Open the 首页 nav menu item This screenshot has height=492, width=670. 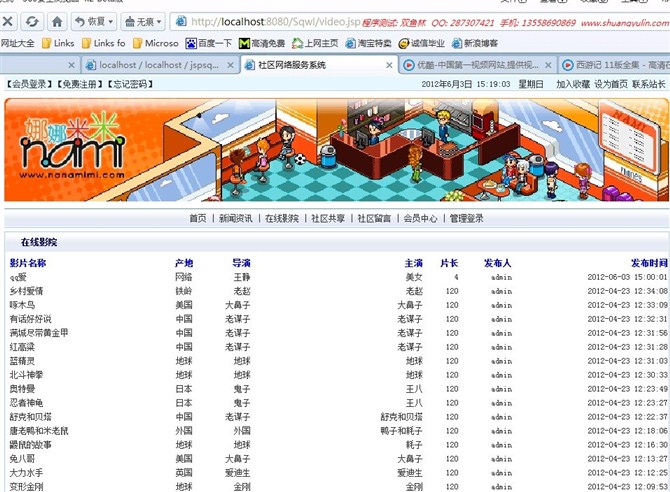[x=198, y=218]
